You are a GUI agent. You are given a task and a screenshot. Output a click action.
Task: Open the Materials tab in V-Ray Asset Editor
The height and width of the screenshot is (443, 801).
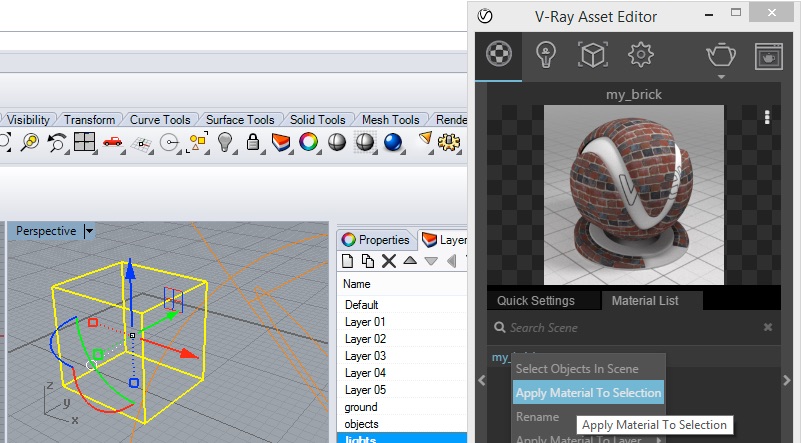click(x=499, y=54)
